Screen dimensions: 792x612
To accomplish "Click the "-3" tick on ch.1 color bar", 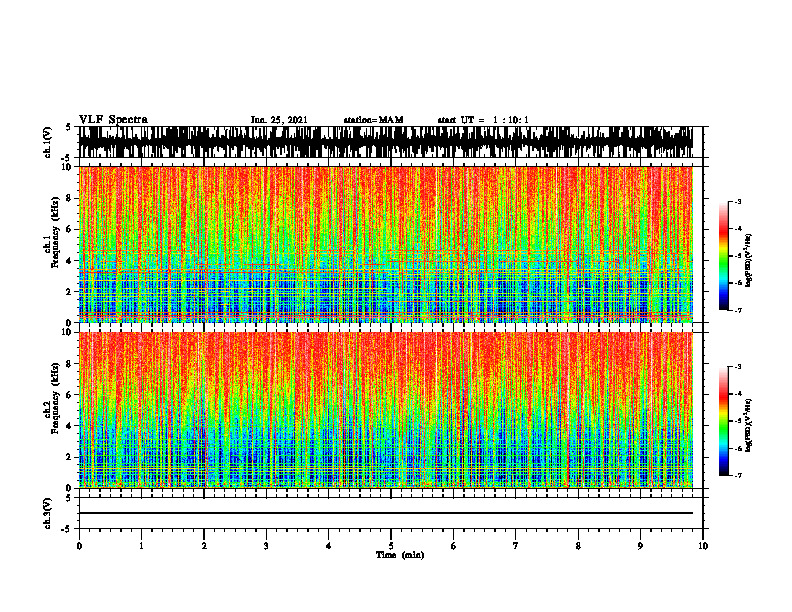I will pos(738,201).
